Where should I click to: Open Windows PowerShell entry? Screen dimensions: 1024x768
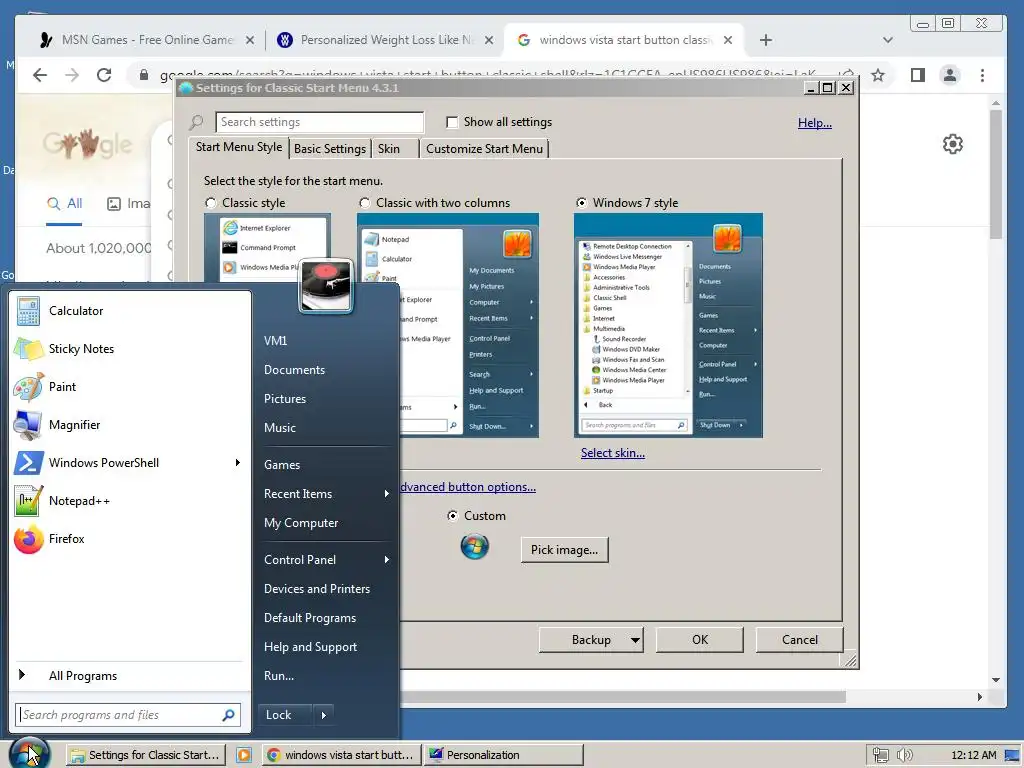click(129, 462)
